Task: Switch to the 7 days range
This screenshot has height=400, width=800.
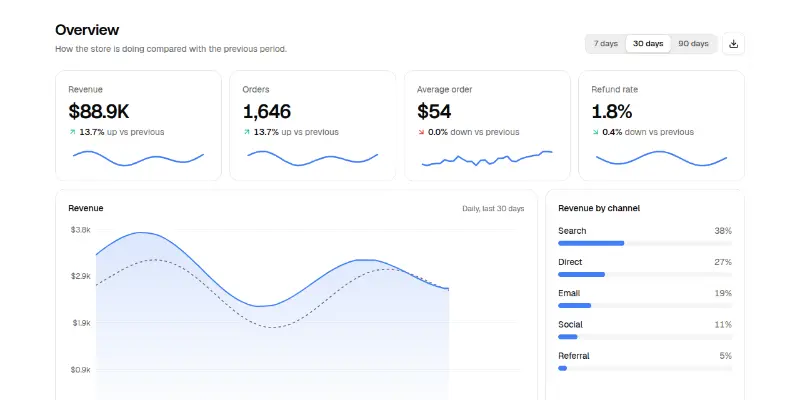Action: coord(606,44)
